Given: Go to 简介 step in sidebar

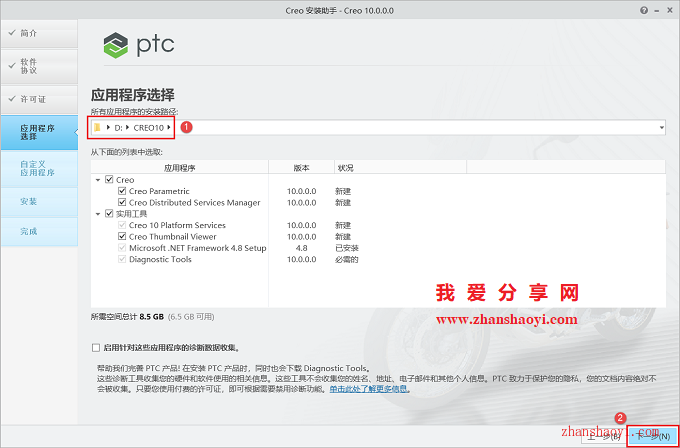Looking at the screenshot, I should pyautogui.click(x=39, y=33).
